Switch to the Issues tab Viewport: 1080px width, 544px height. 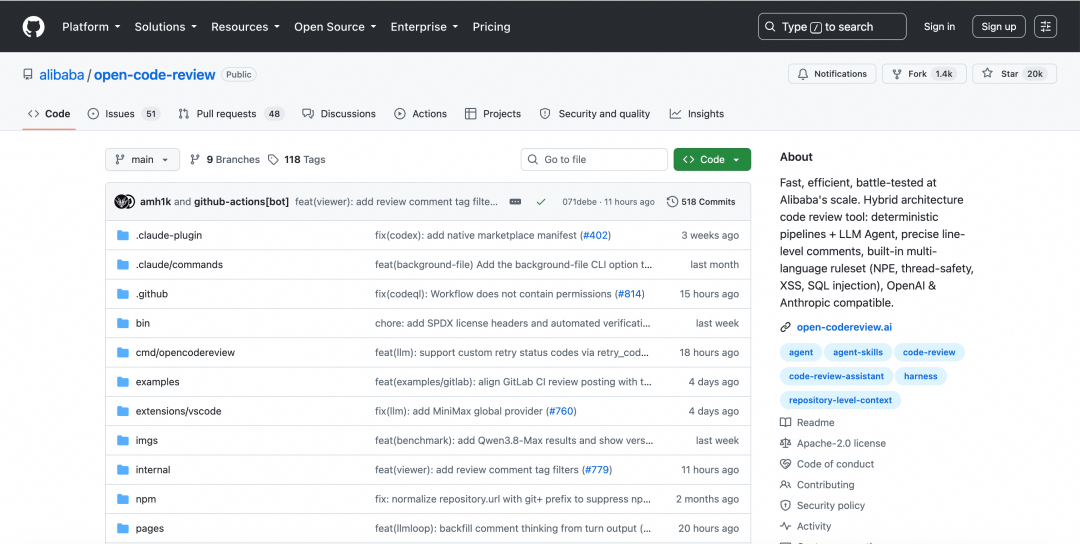click(x=123, y=114)
